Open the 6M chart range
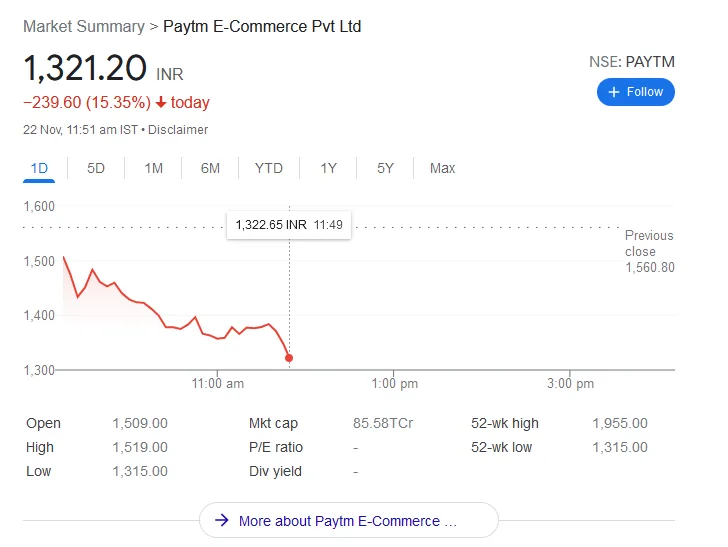The width and height of the screenshot is (728, 547). [x=210, y=168]
